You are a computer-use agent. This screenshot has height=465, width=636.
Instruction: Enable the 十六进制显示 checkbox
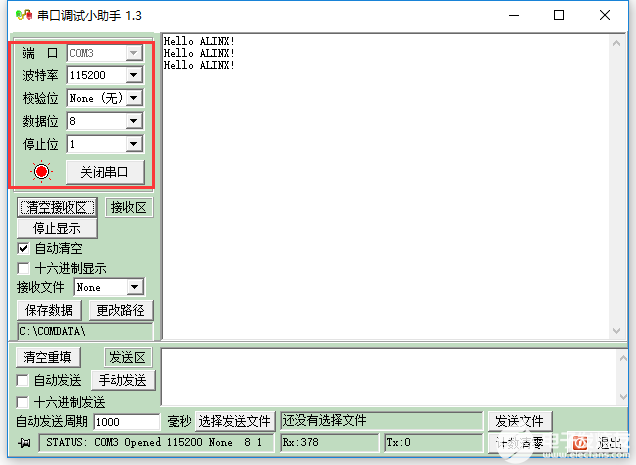coord(24,268)
